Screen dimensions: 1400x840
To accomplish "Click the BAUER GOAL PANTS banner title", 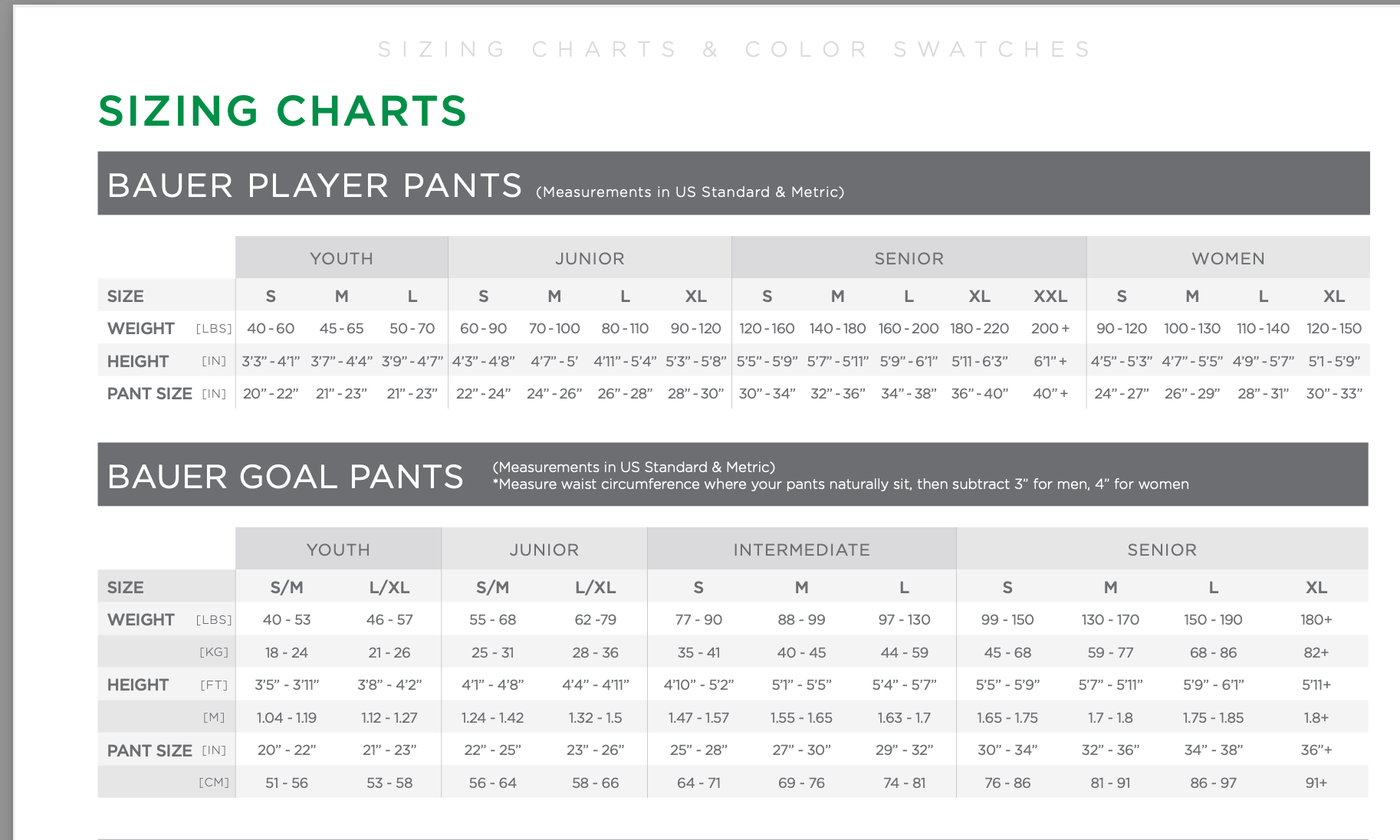I will click(285, 477).
